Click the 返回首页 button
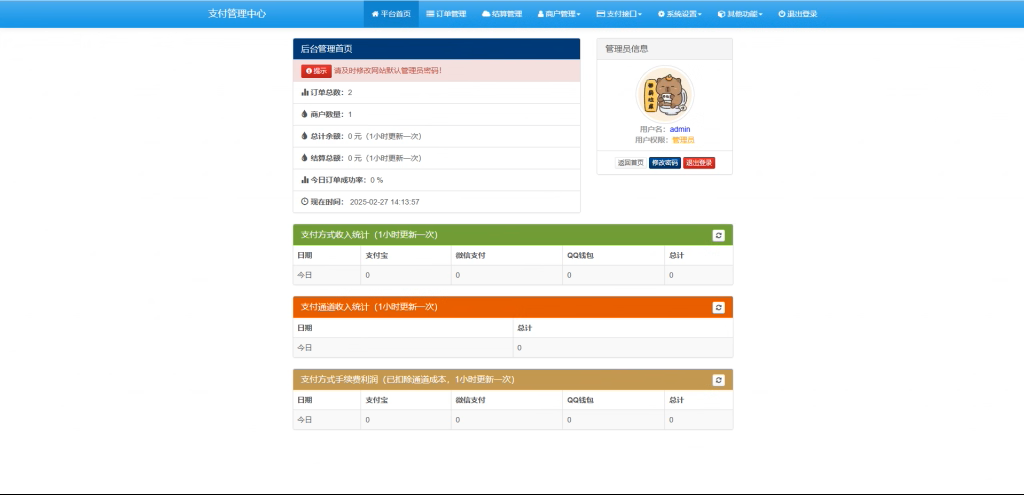This screenshot has width=1024, height=495. pyautogui.click(x=630, y=162)
